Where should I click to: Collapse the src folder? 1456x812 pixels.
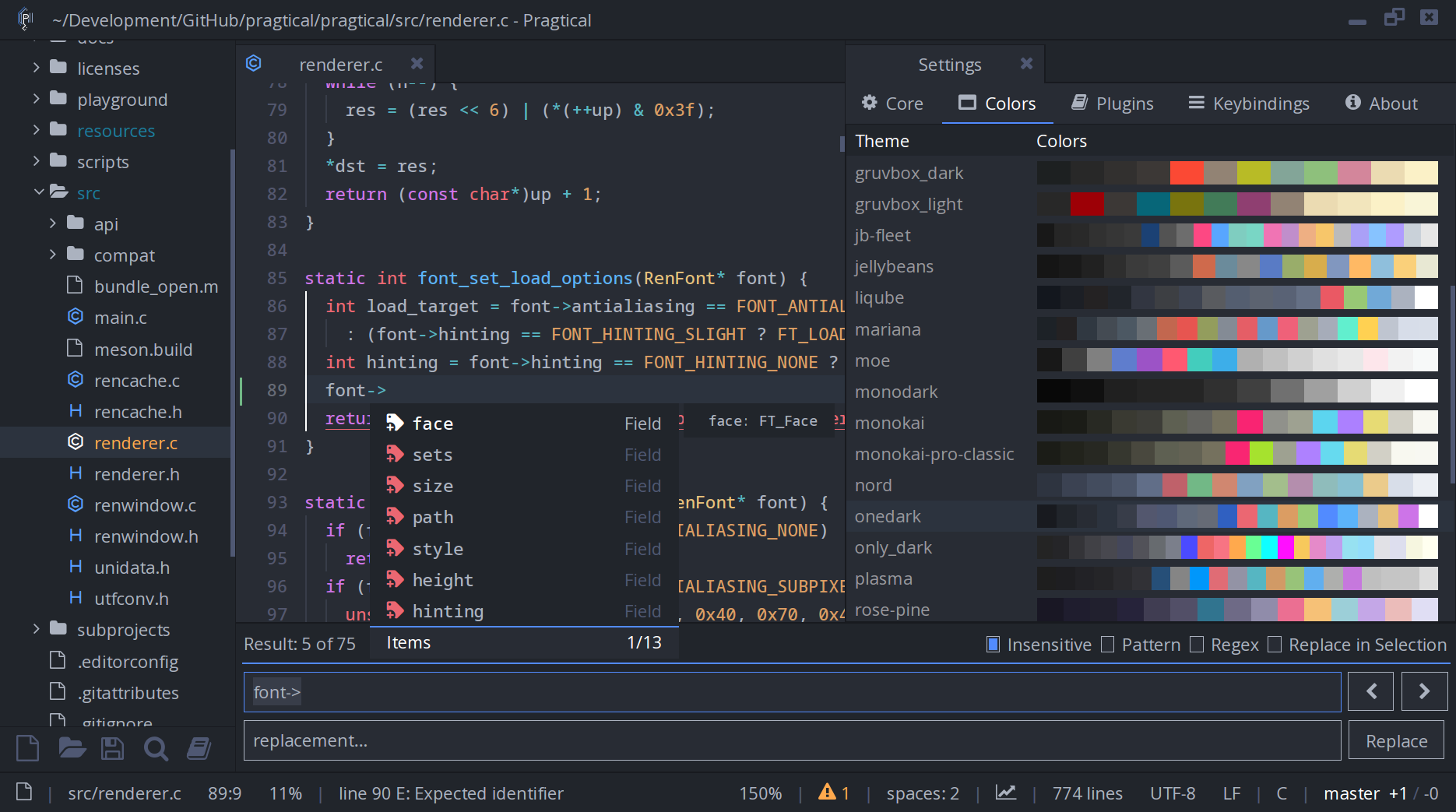click(x=38, y=192)
